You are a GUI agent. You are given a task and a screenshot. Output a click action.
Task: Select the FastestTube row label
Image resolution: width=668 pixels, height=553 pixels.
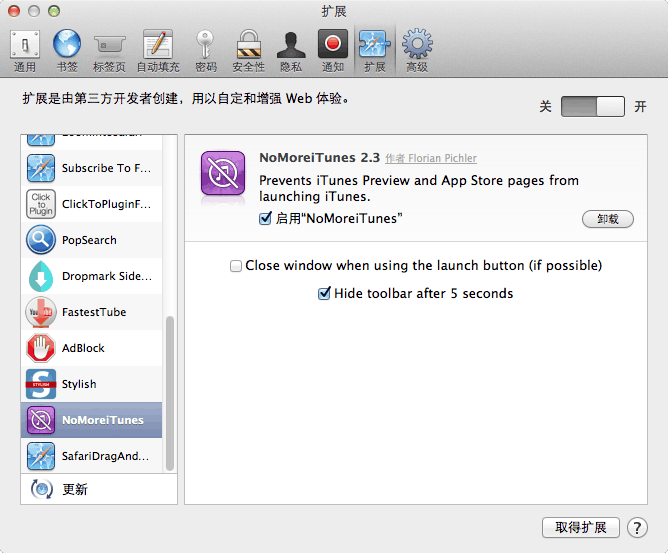click(94, 312)
